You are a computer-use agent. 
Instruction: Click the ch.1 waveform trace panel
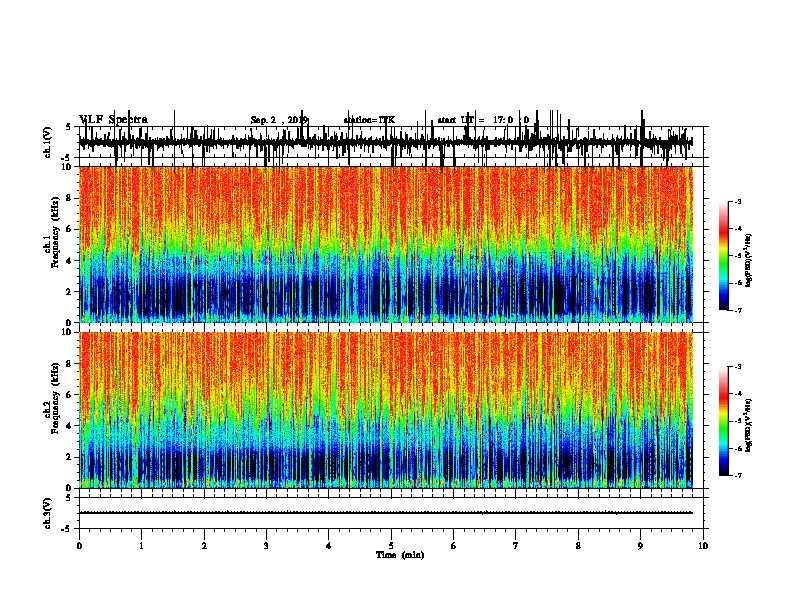tap(391, 142)
